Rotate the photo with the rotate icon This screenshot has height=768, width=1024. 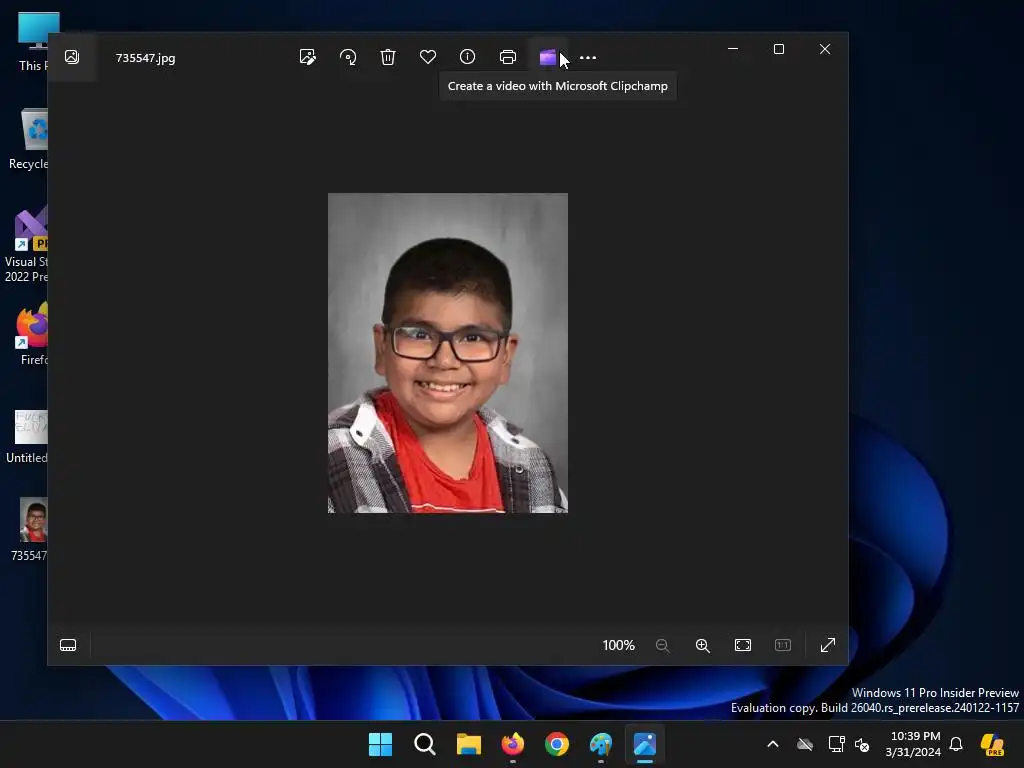348,57
